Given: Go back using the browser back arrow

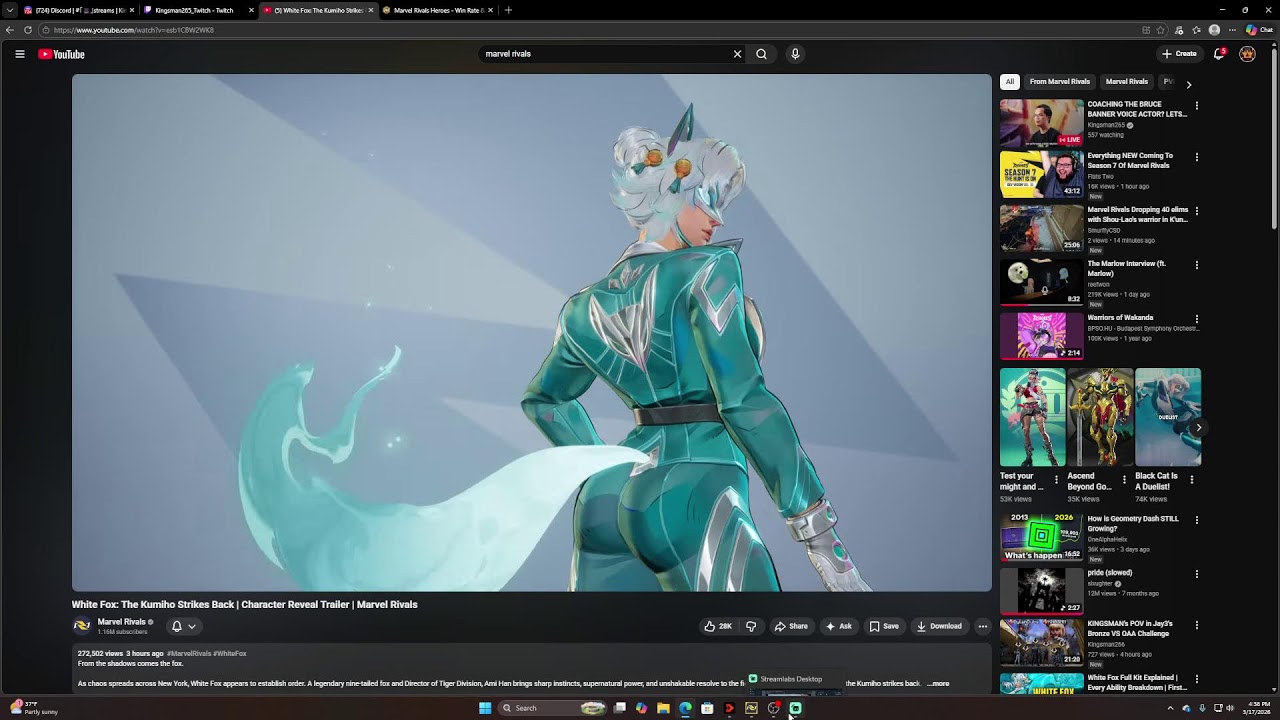Looking at the screenshot, I should pos(11,30).
